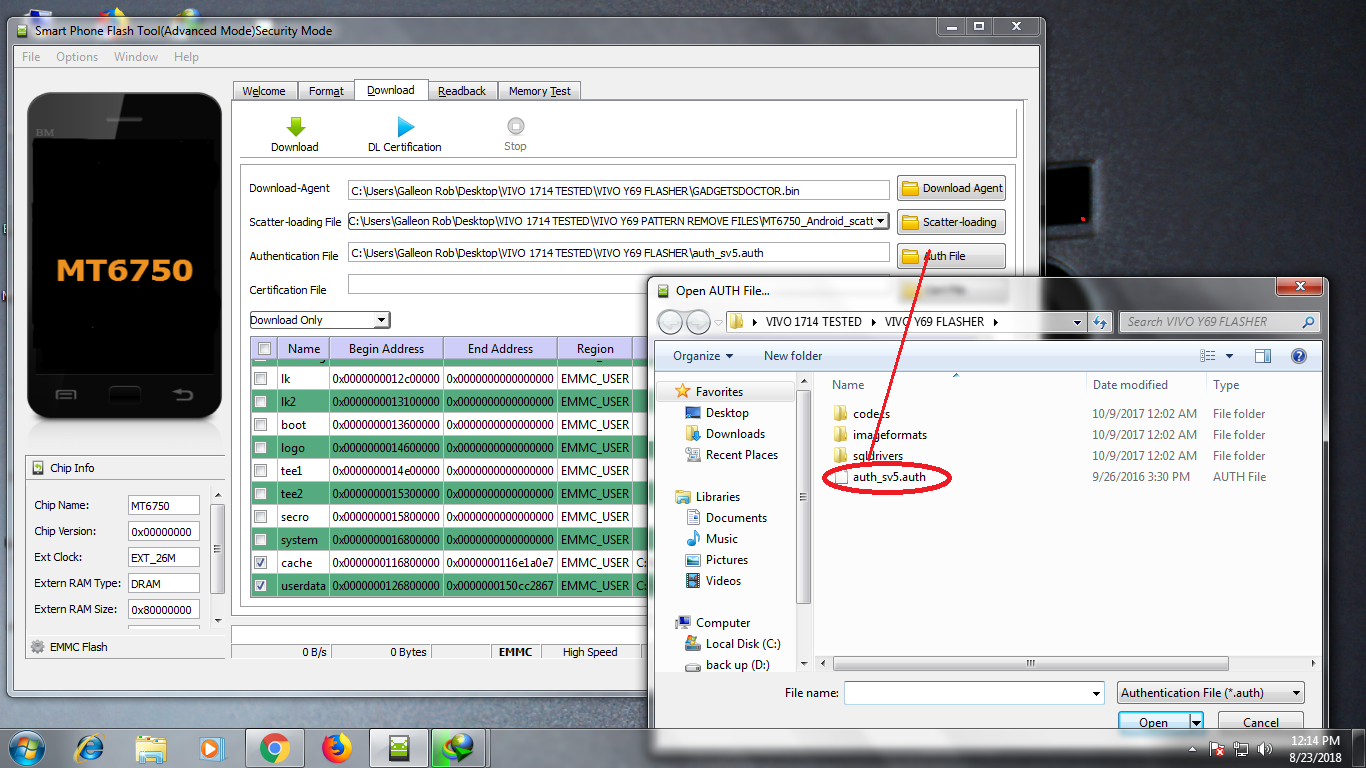Image resolution: width=1366 pixels, height=768 pixels.
Task: Select Music library
Action: (721, 539)
